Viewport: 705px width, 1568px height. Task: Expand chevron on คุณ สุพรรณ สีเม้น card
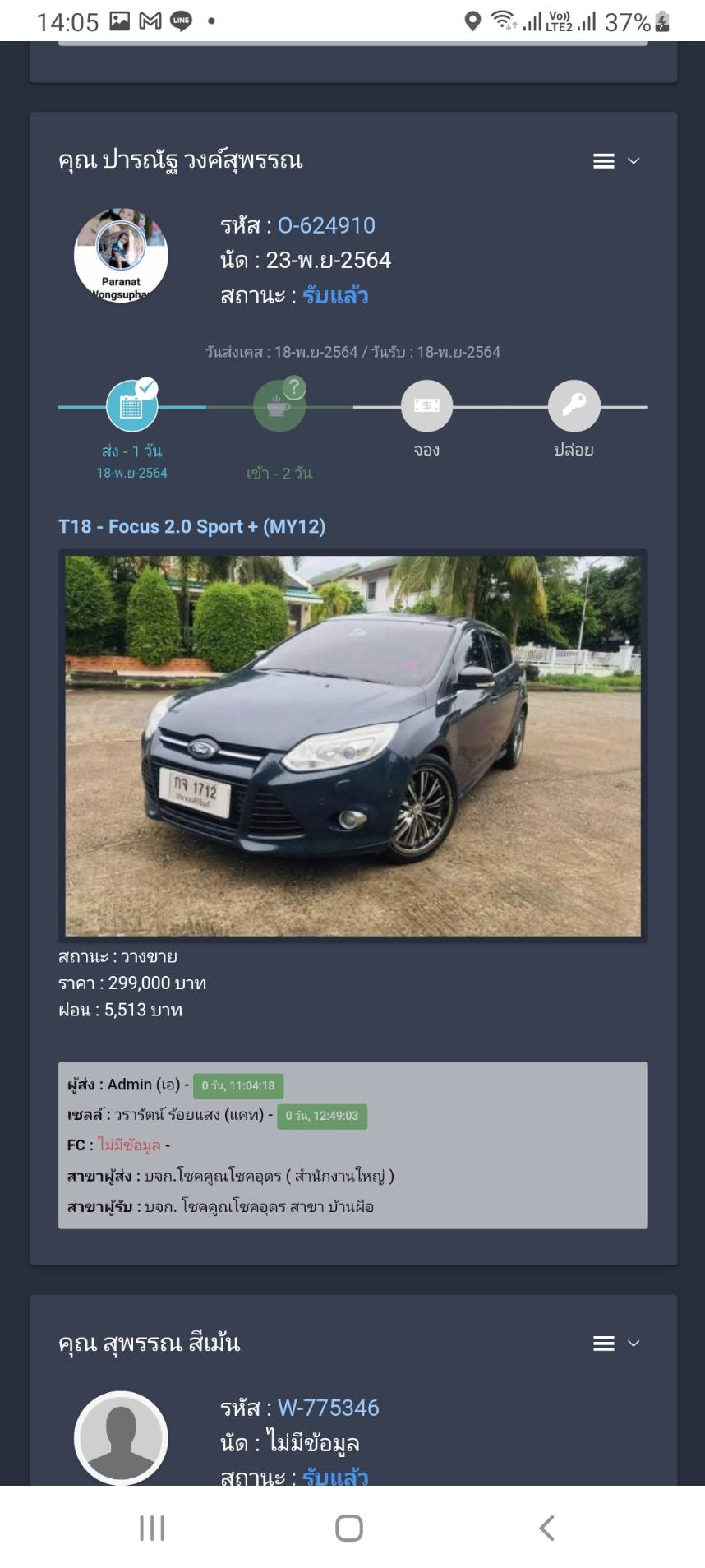(634, 1344)
